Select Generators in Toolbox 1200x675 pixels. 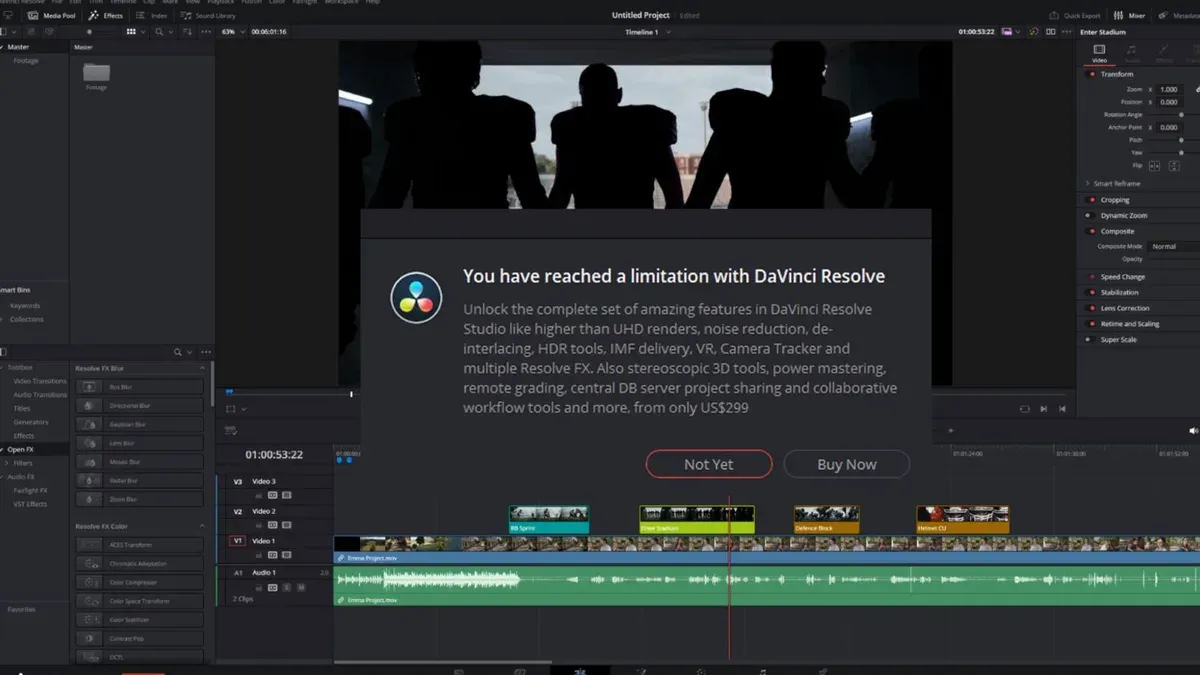30,422
